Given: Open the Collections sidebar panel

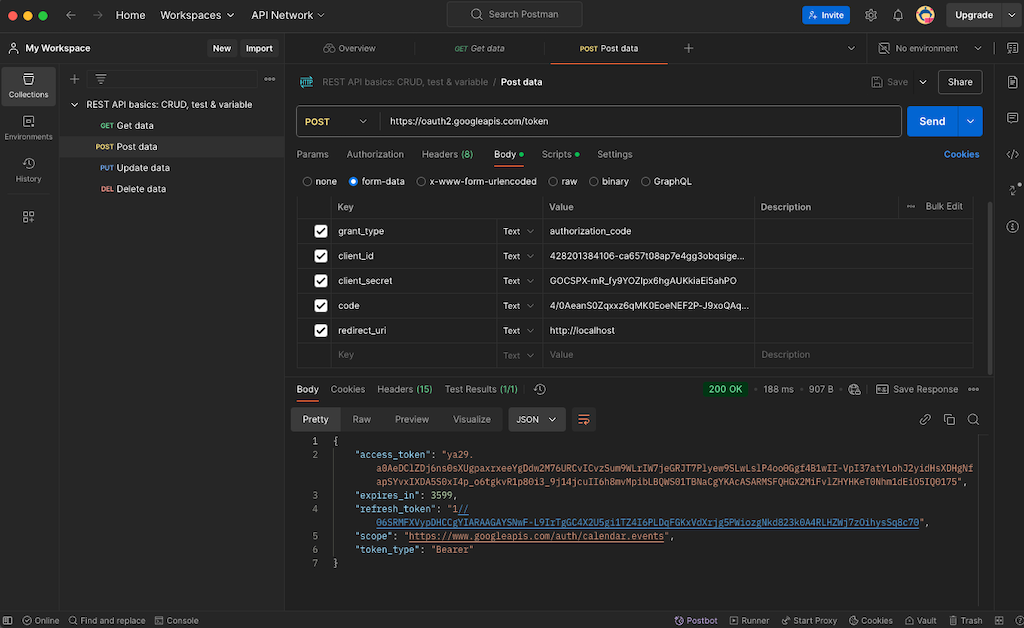Looking at the screenshot, I should coord(28,86).
